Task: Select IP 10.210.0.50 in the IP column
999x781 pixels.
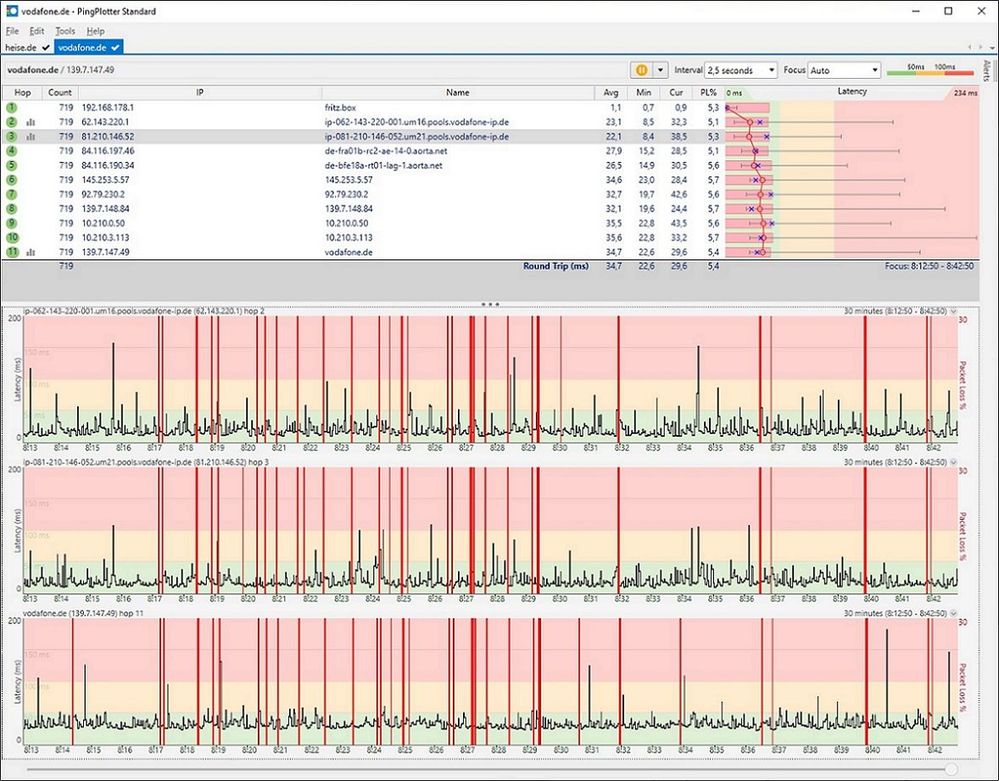Action: pos(103,223)
